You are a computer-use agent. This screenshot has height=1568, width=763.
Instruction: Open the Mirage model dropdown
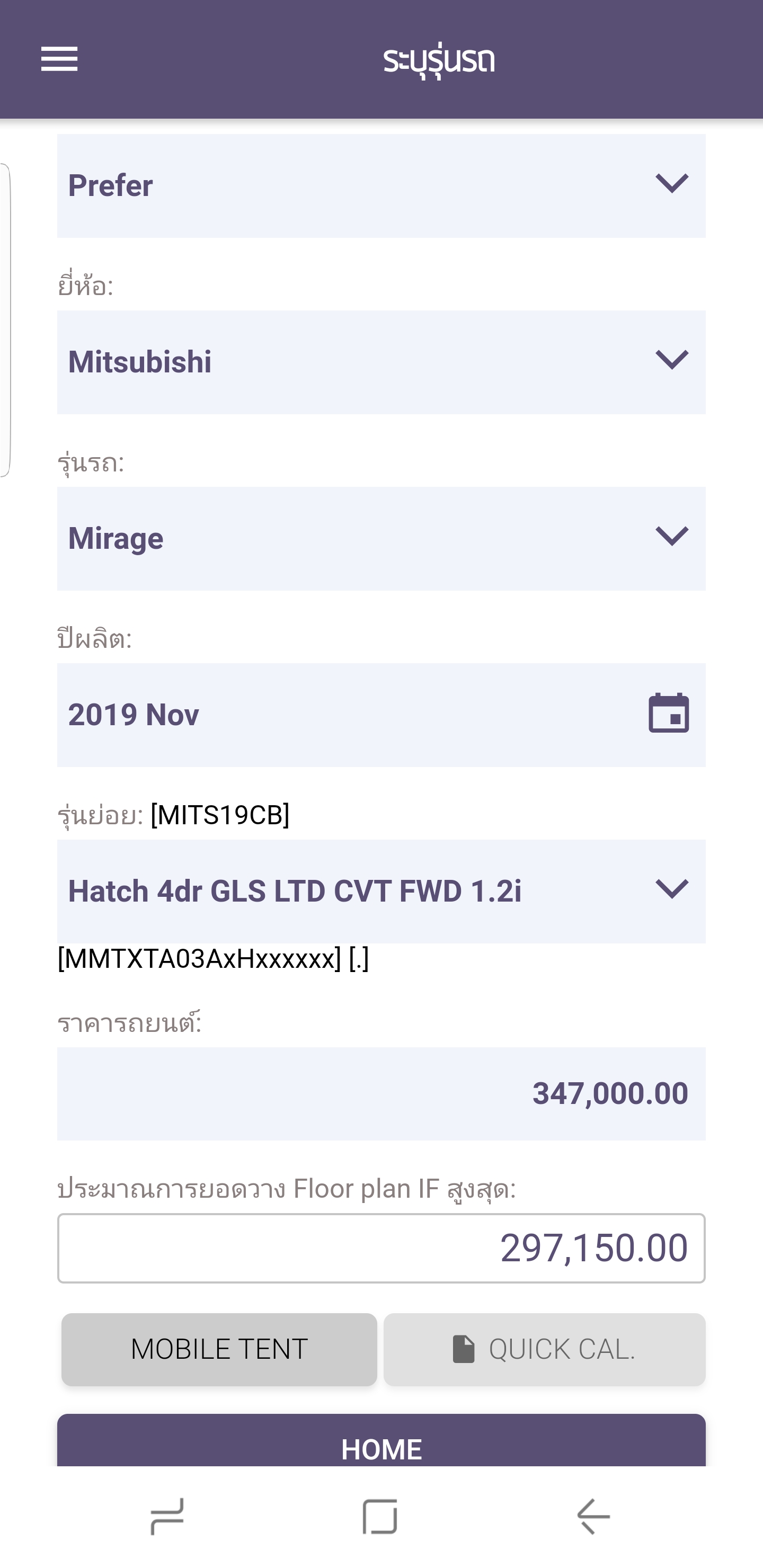[x=672, y=536]
